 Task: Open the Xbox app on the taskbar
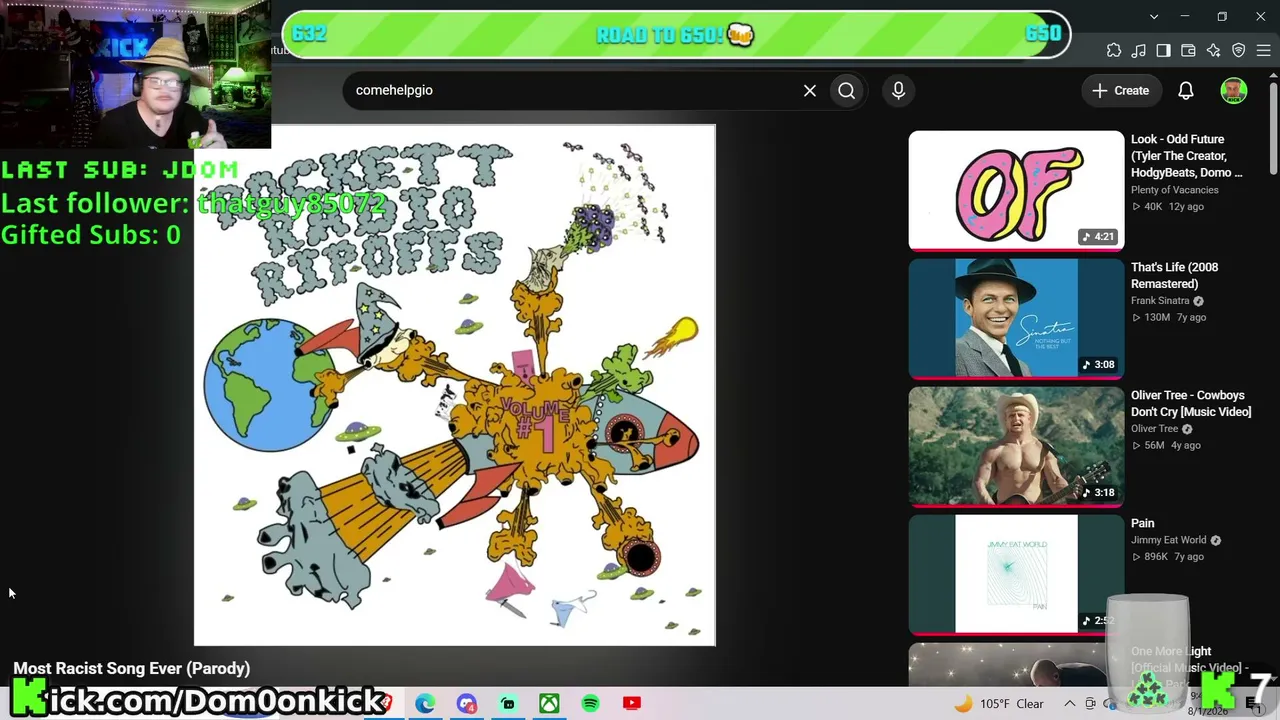point(549,704)
